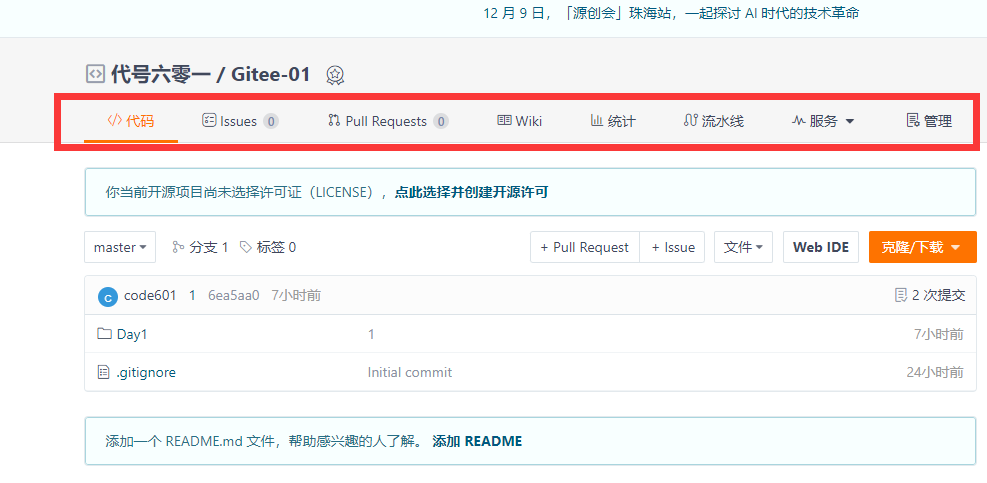Click the + Issue button

click(x=672, y=247)
